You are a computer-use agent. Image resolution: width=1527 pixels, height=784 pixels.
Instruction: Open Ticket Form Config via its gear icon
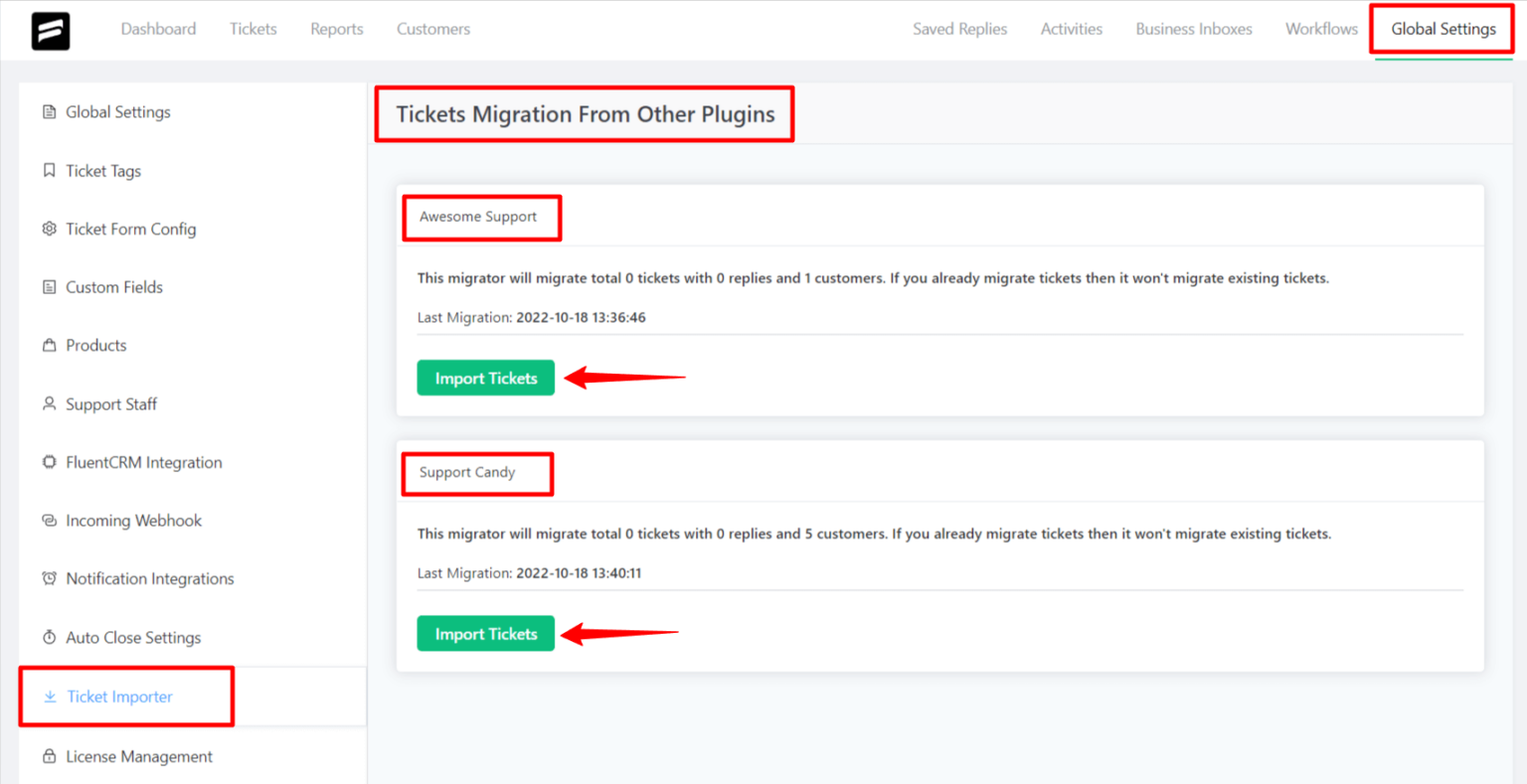pos(48,229)
